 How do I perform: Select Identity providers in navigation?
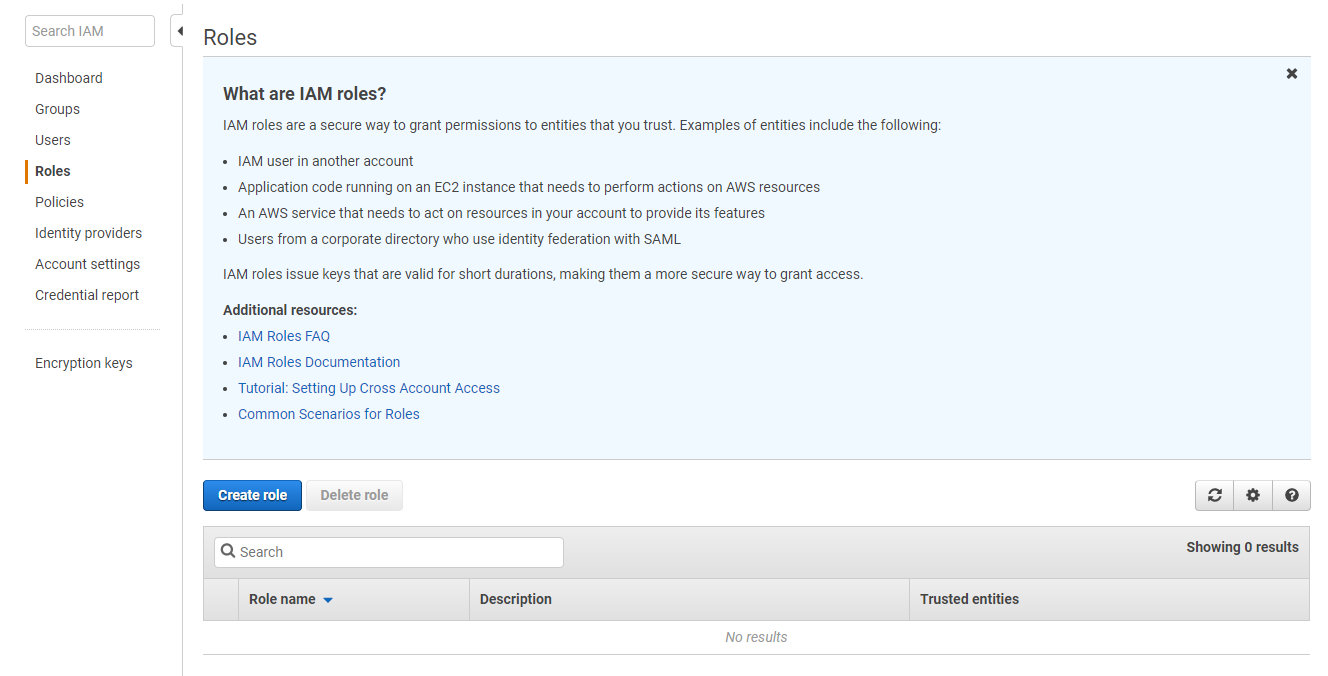pyautogui.click(x=88, y=233)
